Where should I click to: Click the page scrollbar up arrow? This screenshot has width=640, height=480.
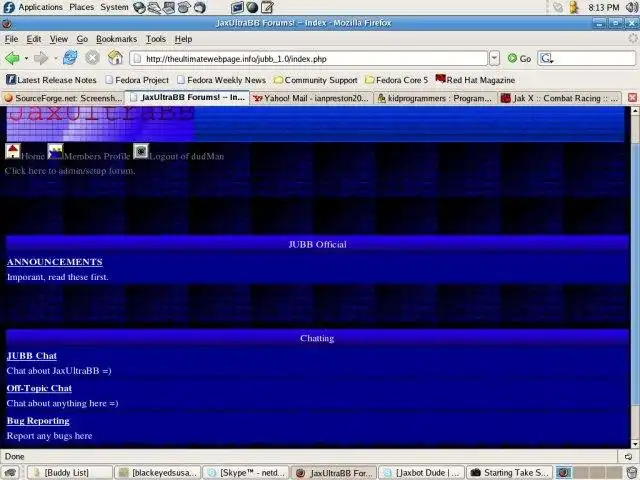[x=635, y=111]
